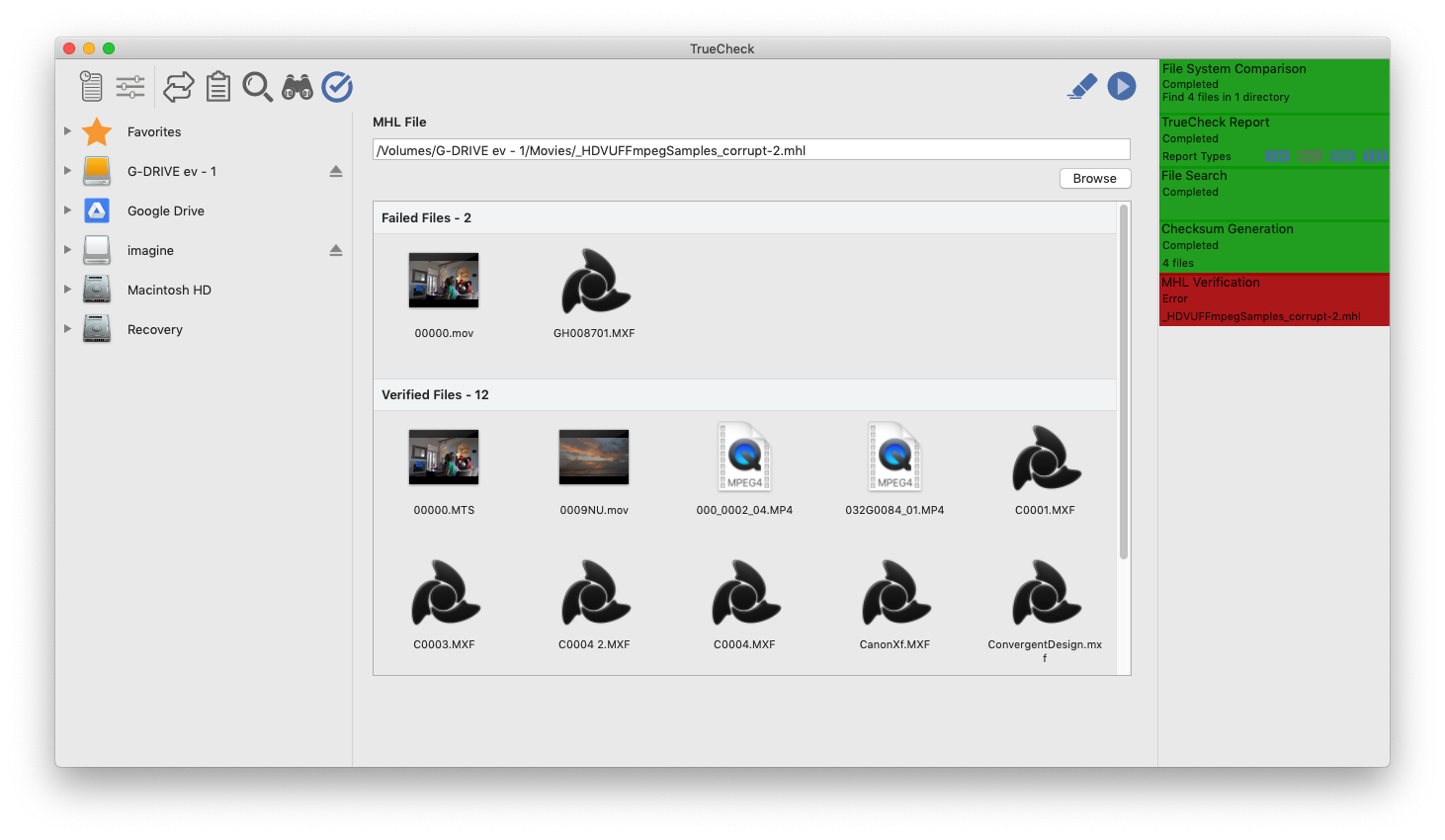The width and height of the screenshot is (1445, 840).
Task: Expand the G-DRIVE ev - 1 tree item
Action: [x=67, y=171]
